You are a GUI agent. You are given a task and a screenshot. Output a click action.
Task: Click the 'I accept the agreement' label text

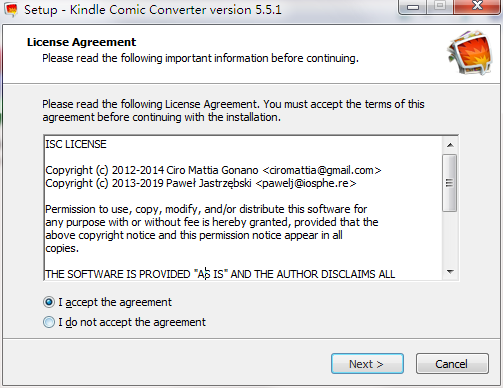(115, 302)
